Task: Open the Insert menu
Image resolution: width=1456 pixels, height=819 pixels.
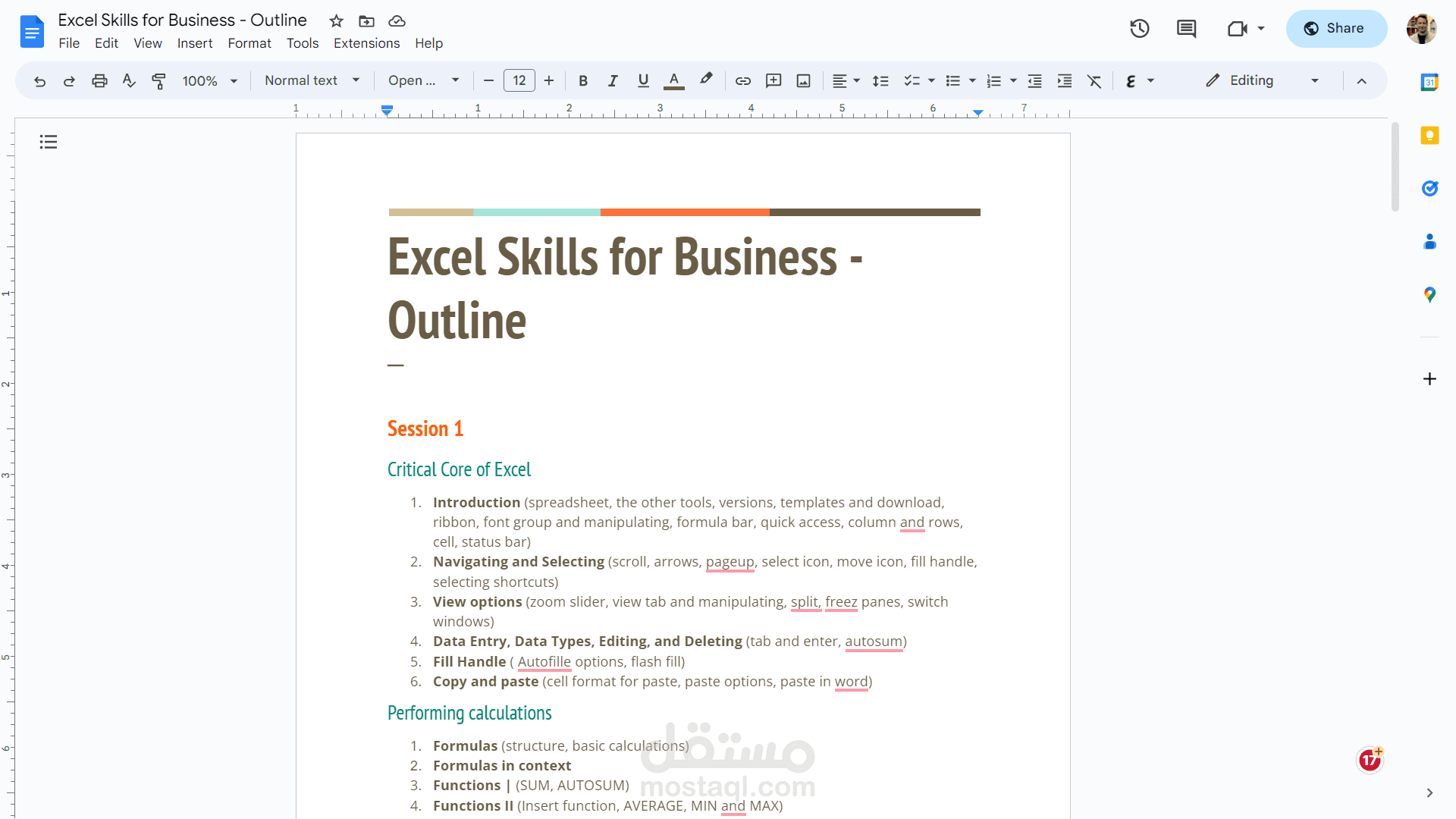Action: [x=194, y=43]
